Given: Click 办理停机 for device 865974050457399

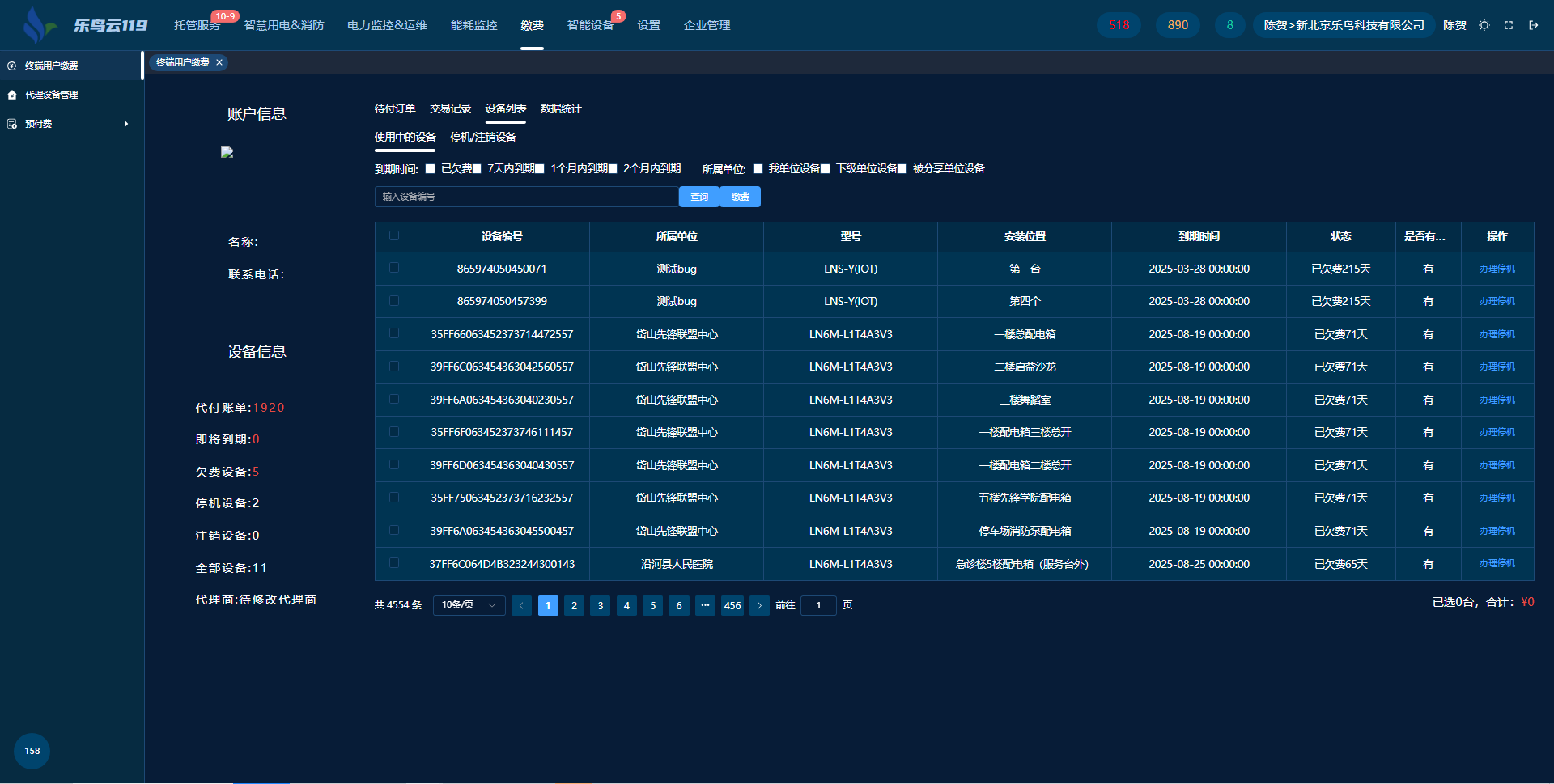Looking at the screenshot, I should tap(1497, 301).
